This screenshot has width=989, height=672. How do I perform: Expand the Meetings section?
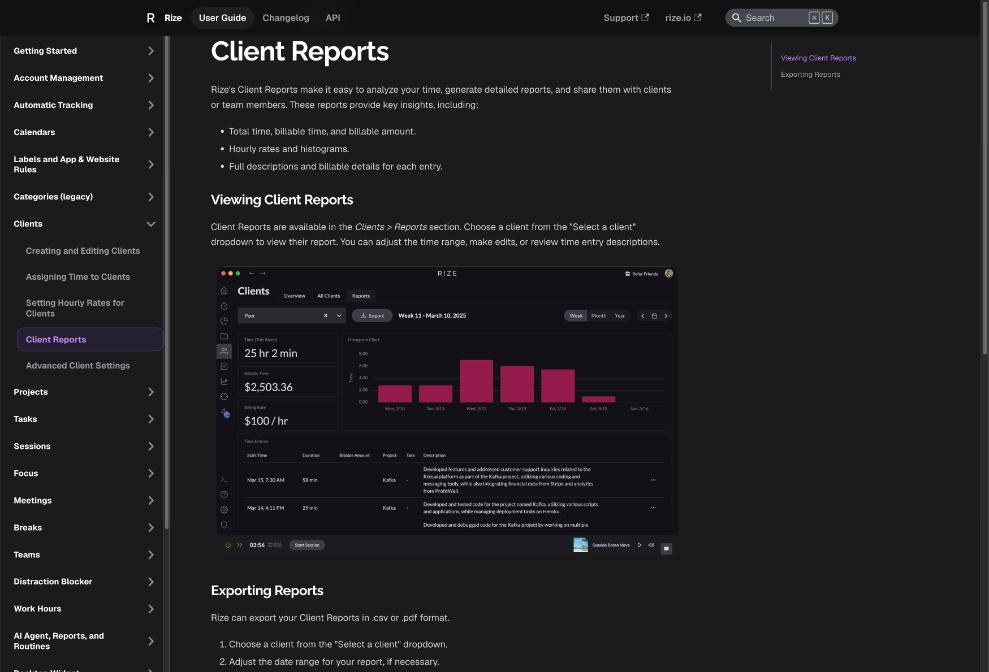click(x=84, y=501)
